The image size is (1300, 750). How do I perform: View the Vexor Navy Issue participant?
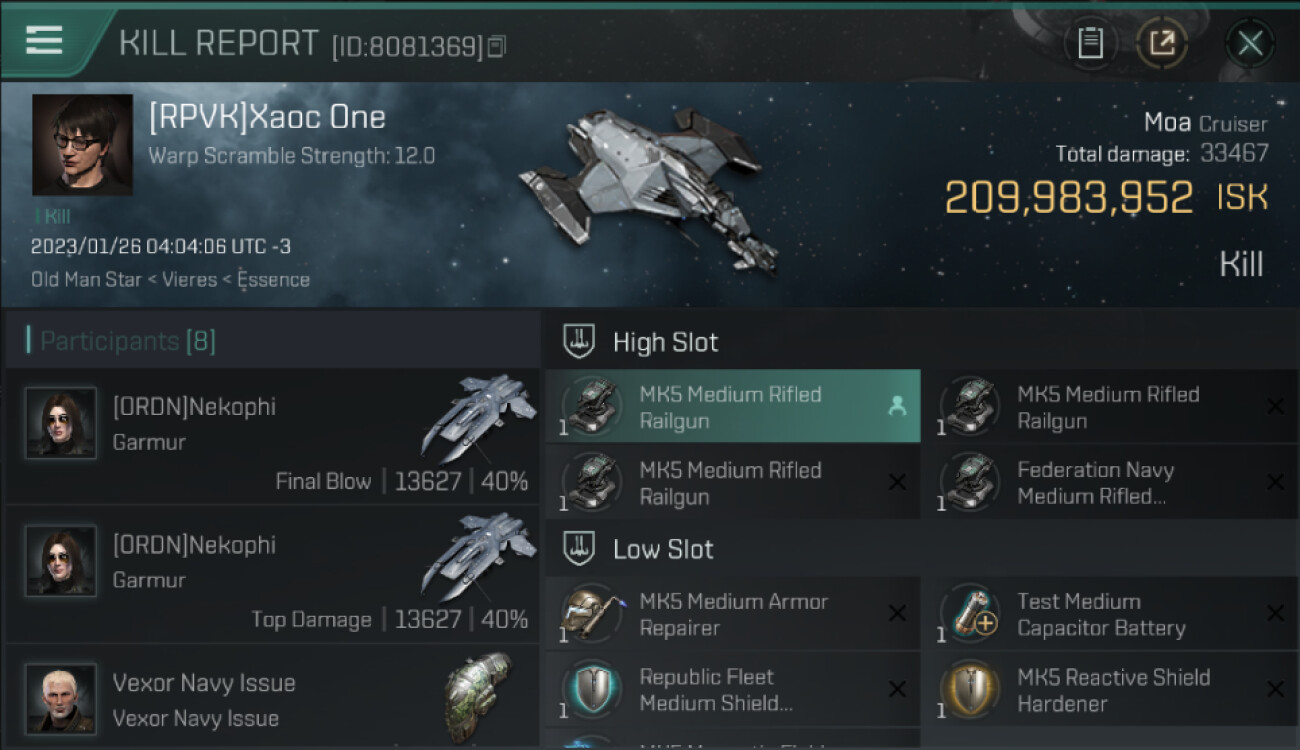click(272, 698)
